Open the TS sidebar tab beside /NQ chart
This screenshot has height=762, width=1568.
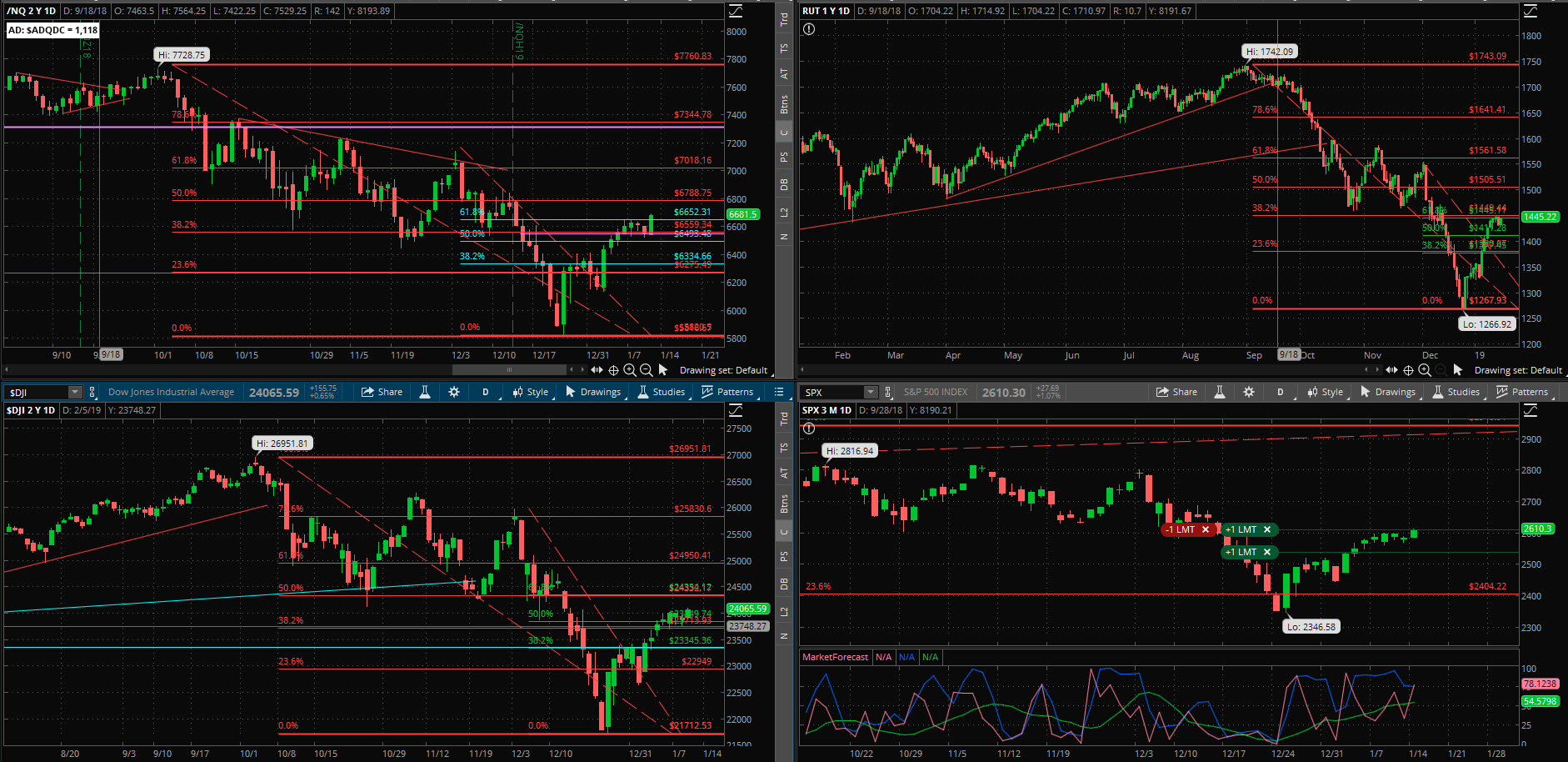[784, 48]
